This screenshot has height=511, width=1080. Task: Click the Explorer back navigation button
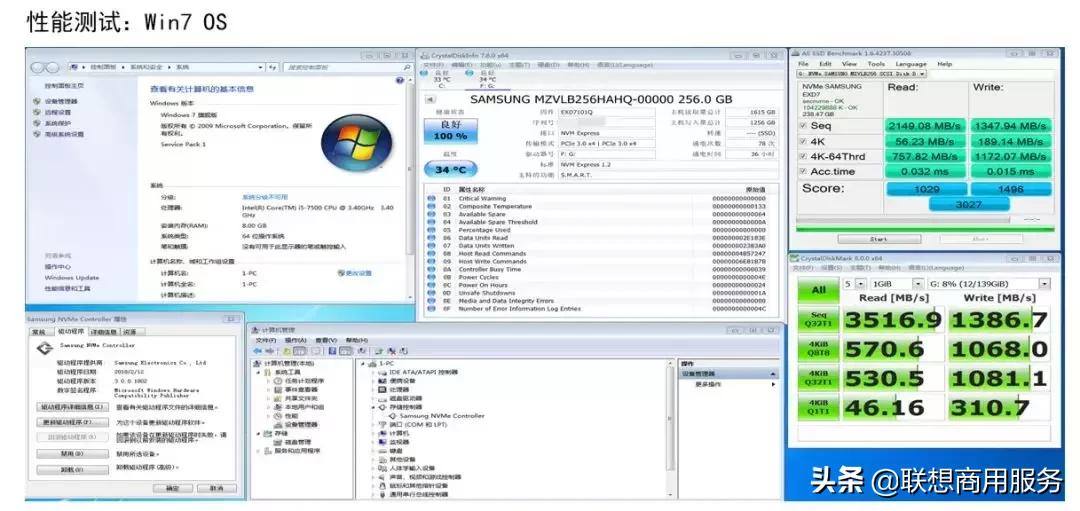pos(38,67)
